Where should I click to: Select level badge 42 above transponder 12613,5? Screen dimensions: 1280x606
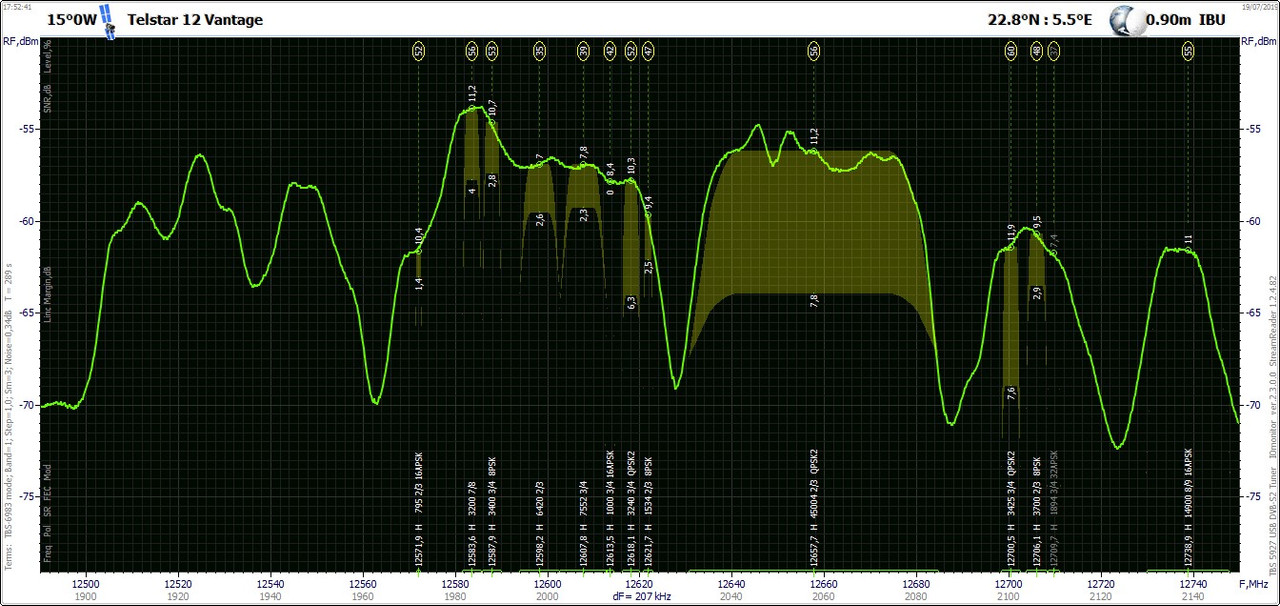(x=610, y=50)
